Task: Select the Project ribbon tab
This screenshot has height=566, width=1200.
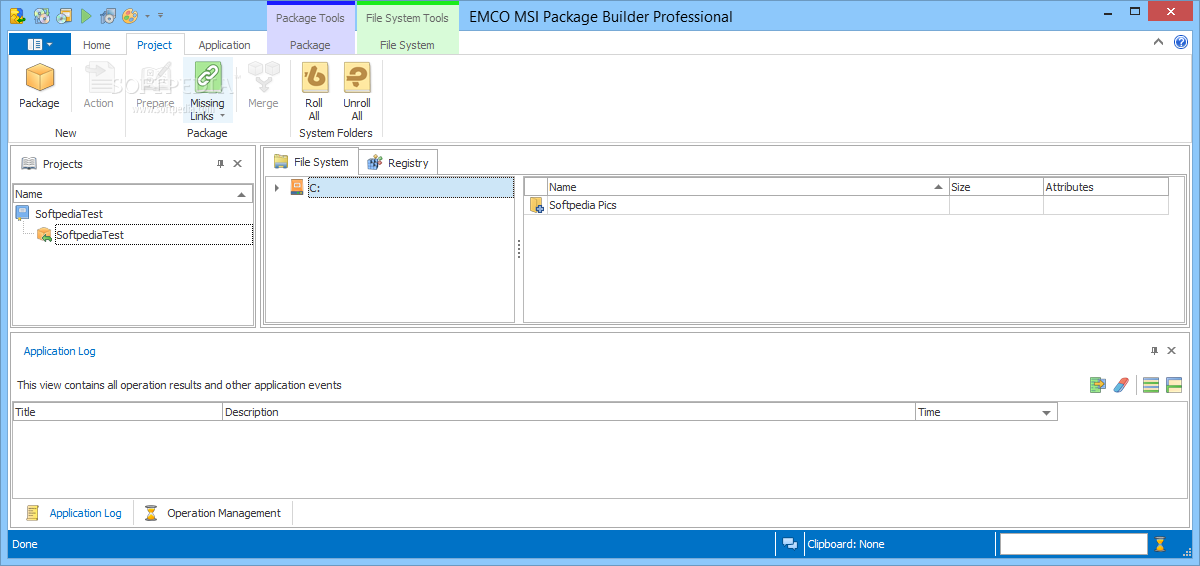Action: click(x=155, y=45)
